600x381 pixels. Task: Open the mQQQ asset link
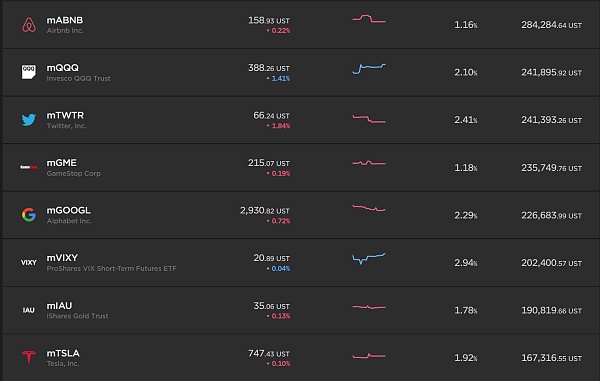(x=63, y=68)
